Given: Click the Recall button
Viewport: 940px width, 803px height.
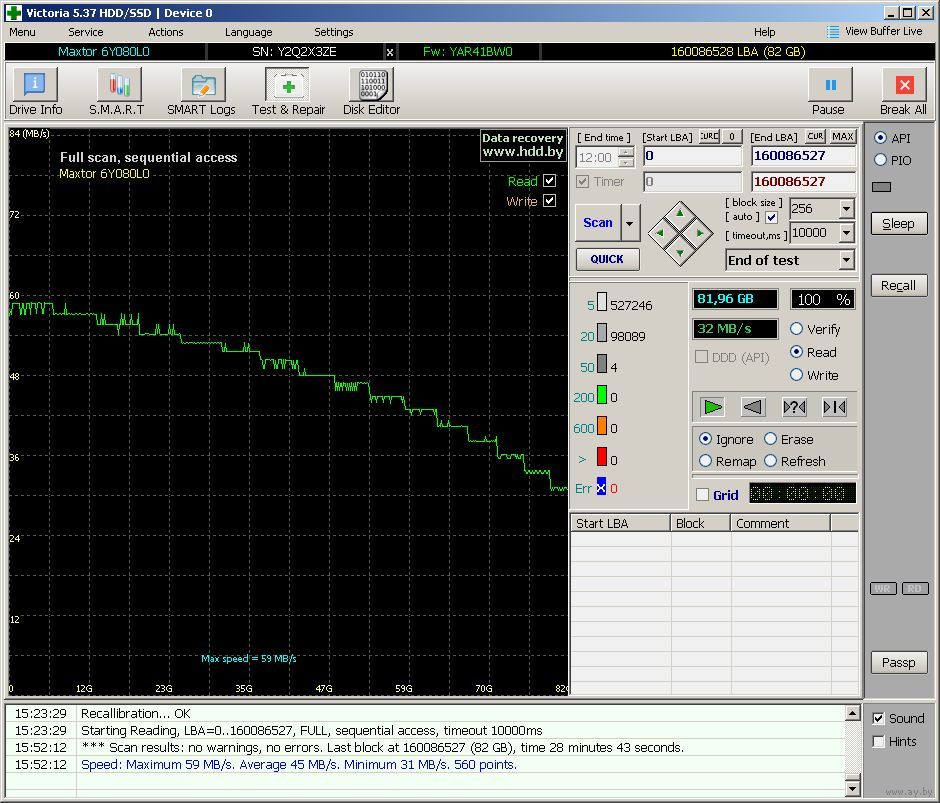Looking at the screenshot, I should (899, 285).
